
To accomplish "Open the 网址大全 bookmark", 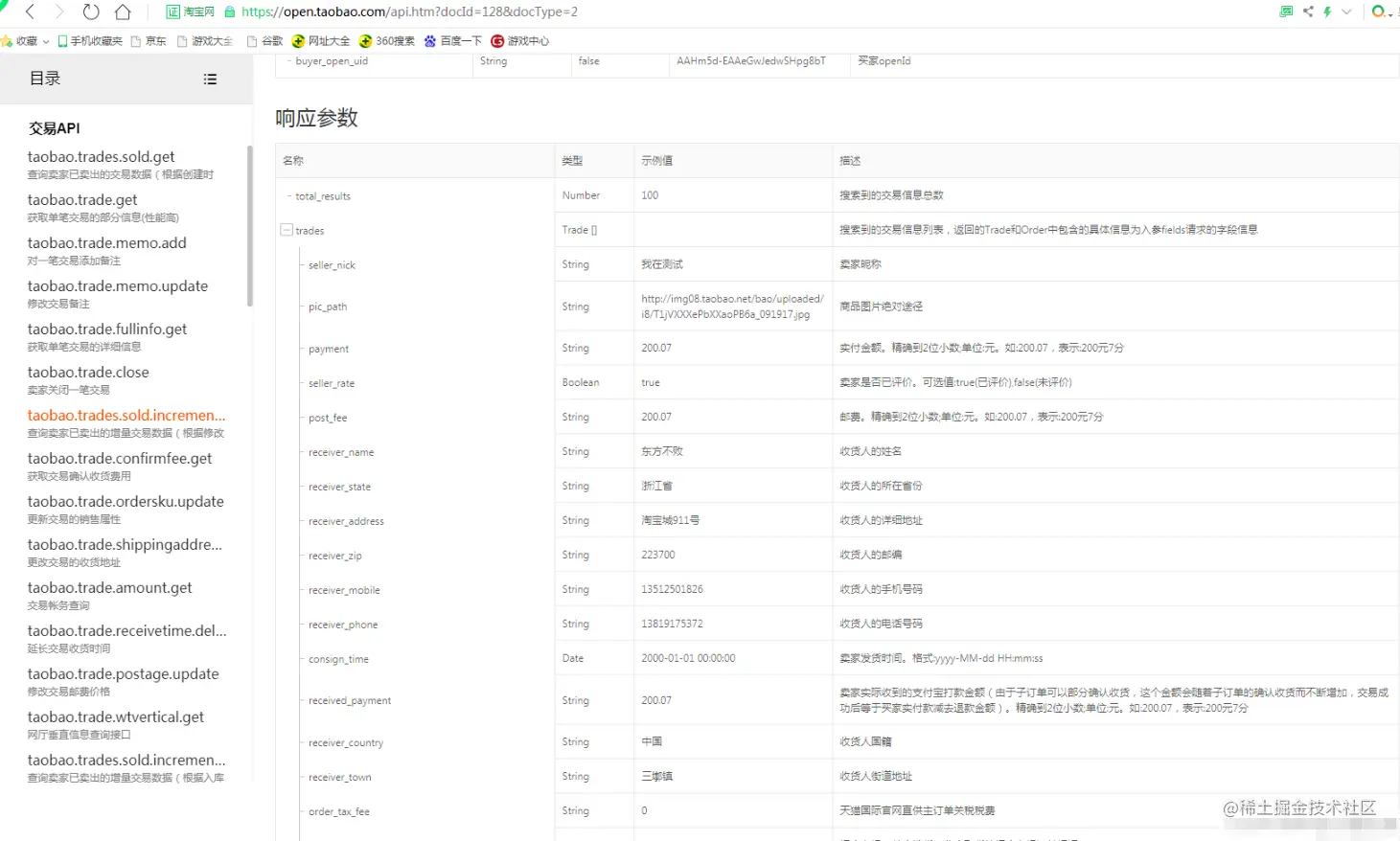I will [x=321, y=41].
